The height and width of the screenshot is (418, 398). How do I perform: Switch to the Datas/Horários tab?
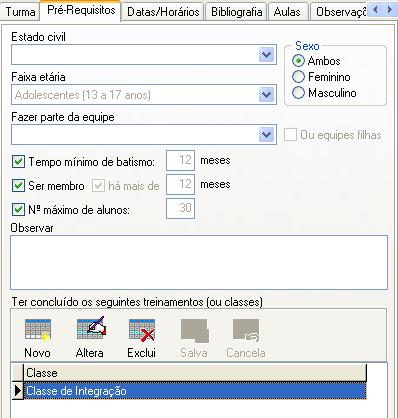point(163,12)
